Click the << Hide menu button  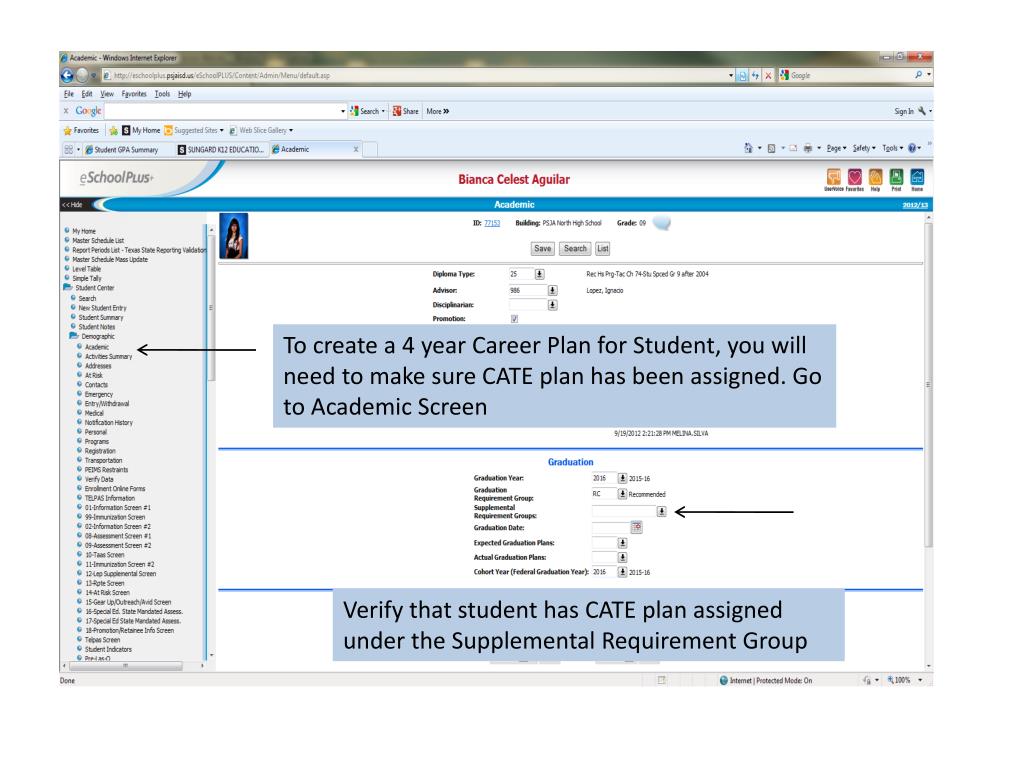(72, 205)
